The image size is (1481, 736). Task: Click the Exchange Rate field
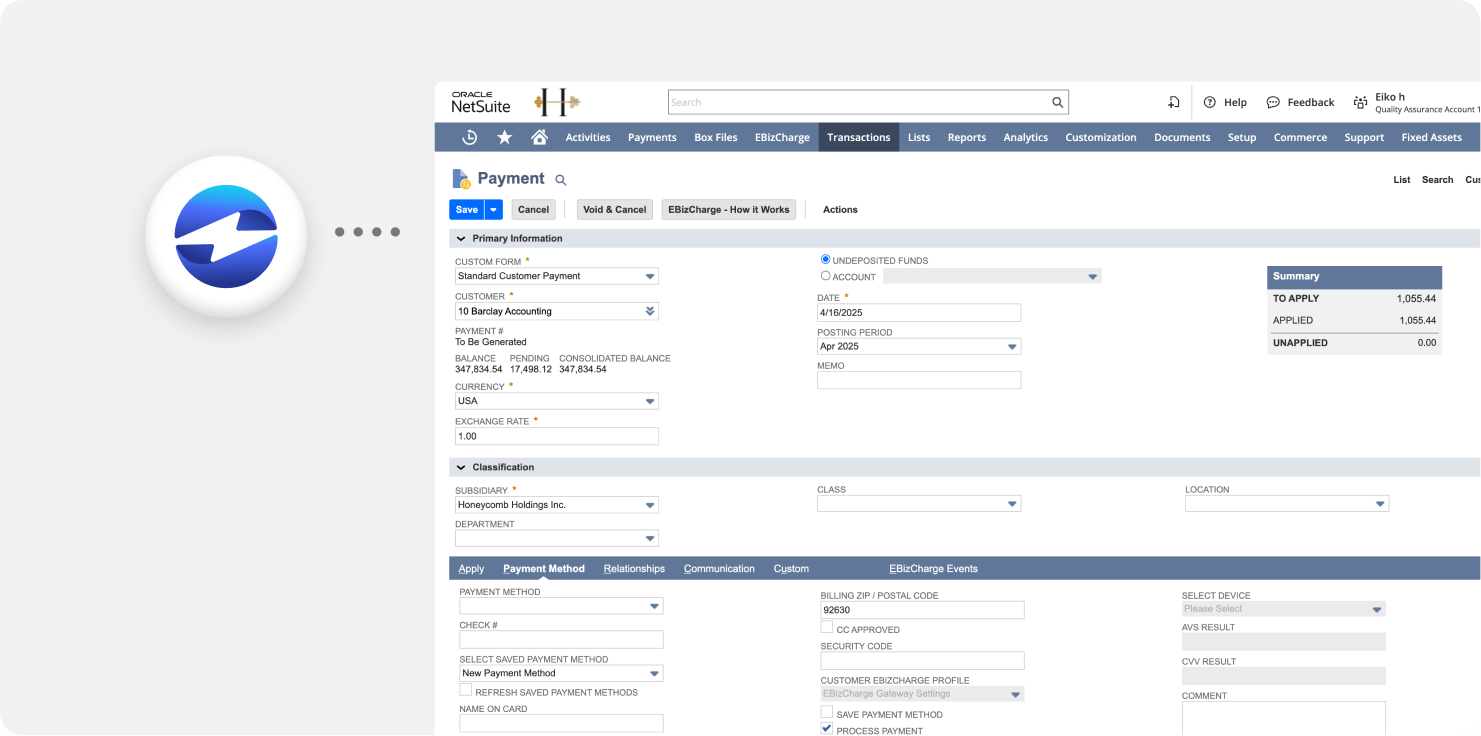557,436
